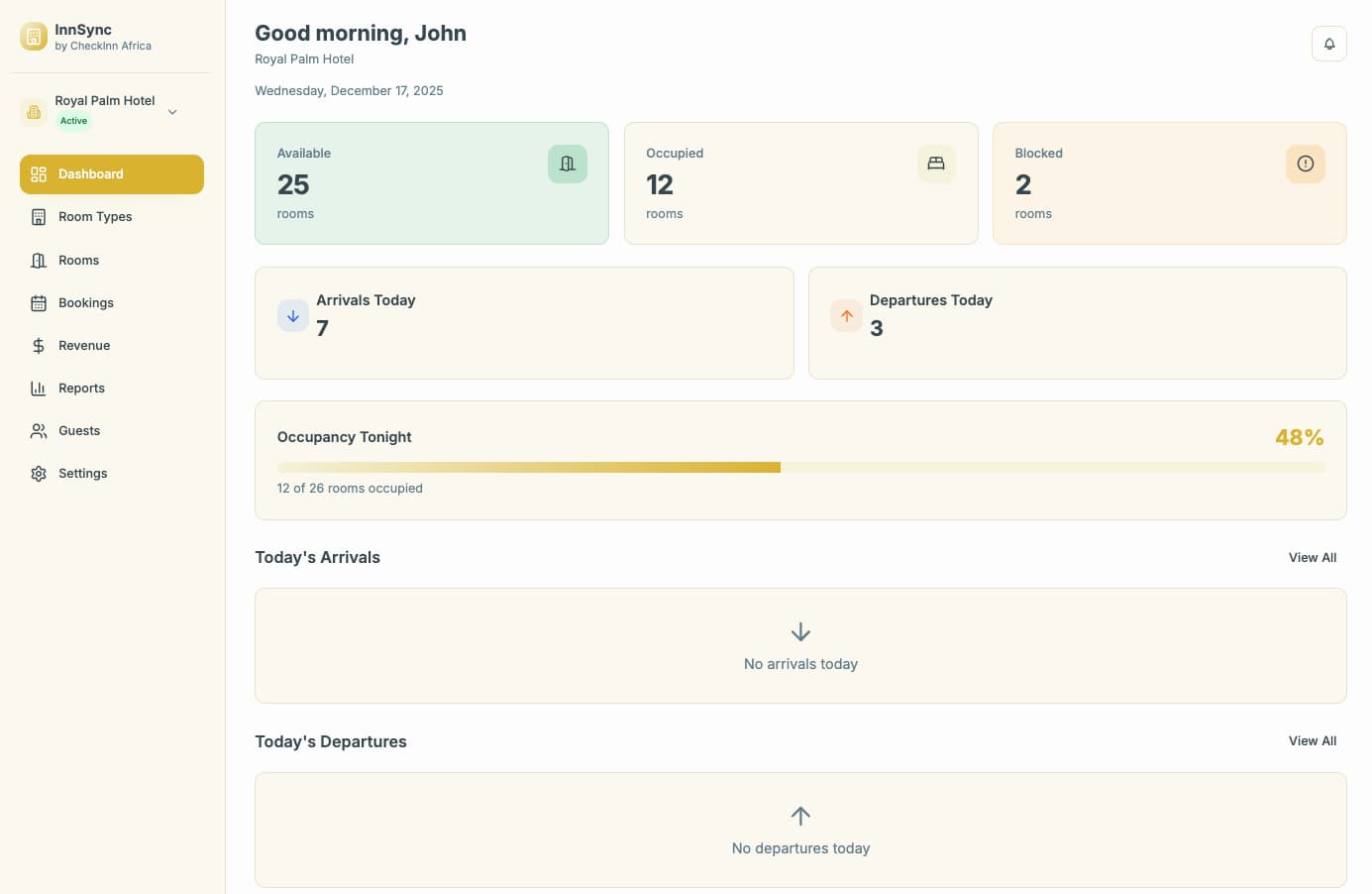Click the InnSync logo icon
1372x894 pixels.
pos(33,36)
